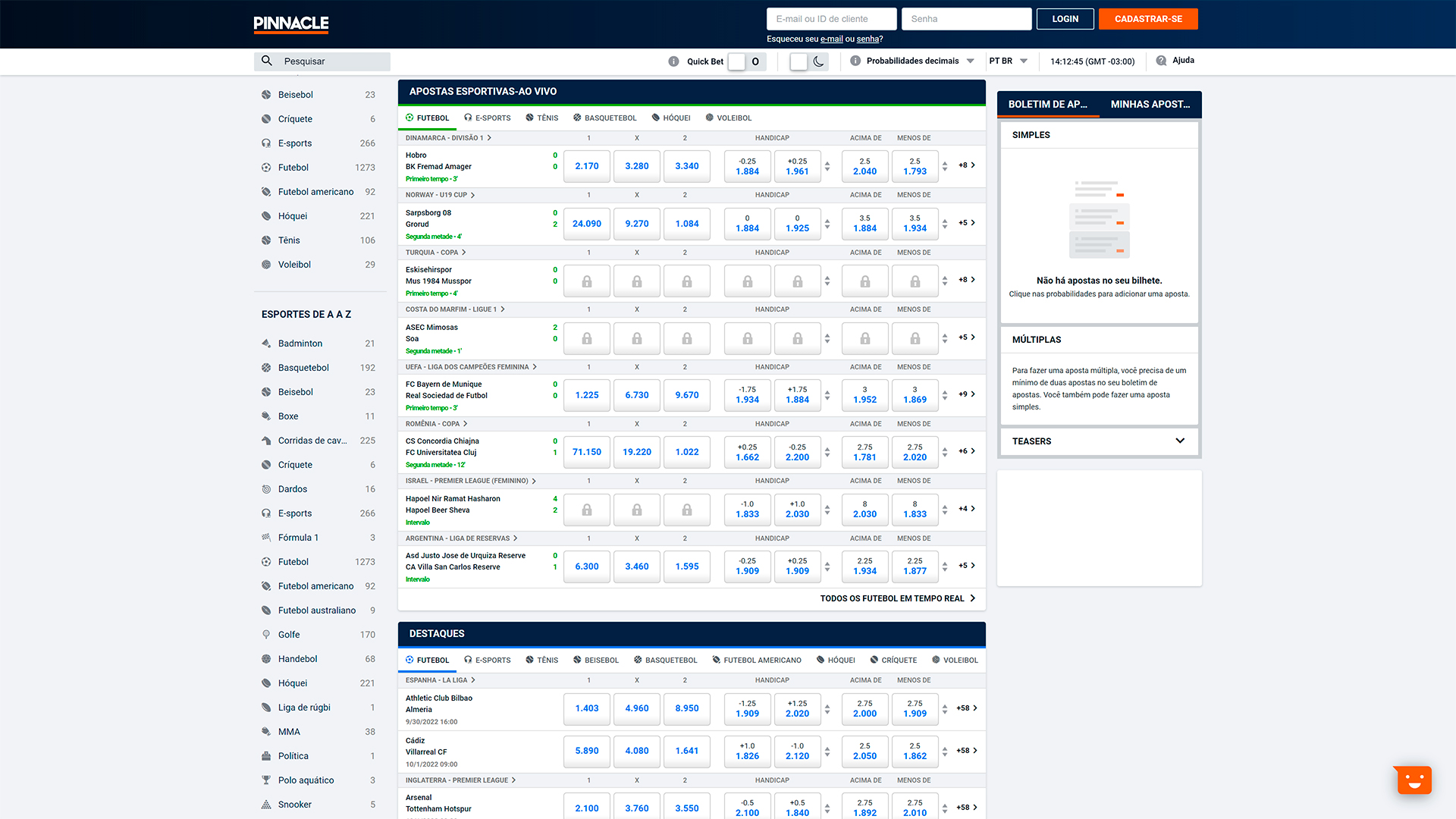This screenshot has width=1456, height=819.
Task: Click the Polo aquático trophy icon
Action: [x=266, y=780]
